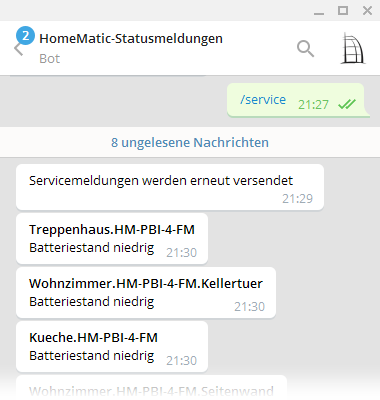Close the Telegram window
This screenshot has width=380, height=400.
(367, 11)
